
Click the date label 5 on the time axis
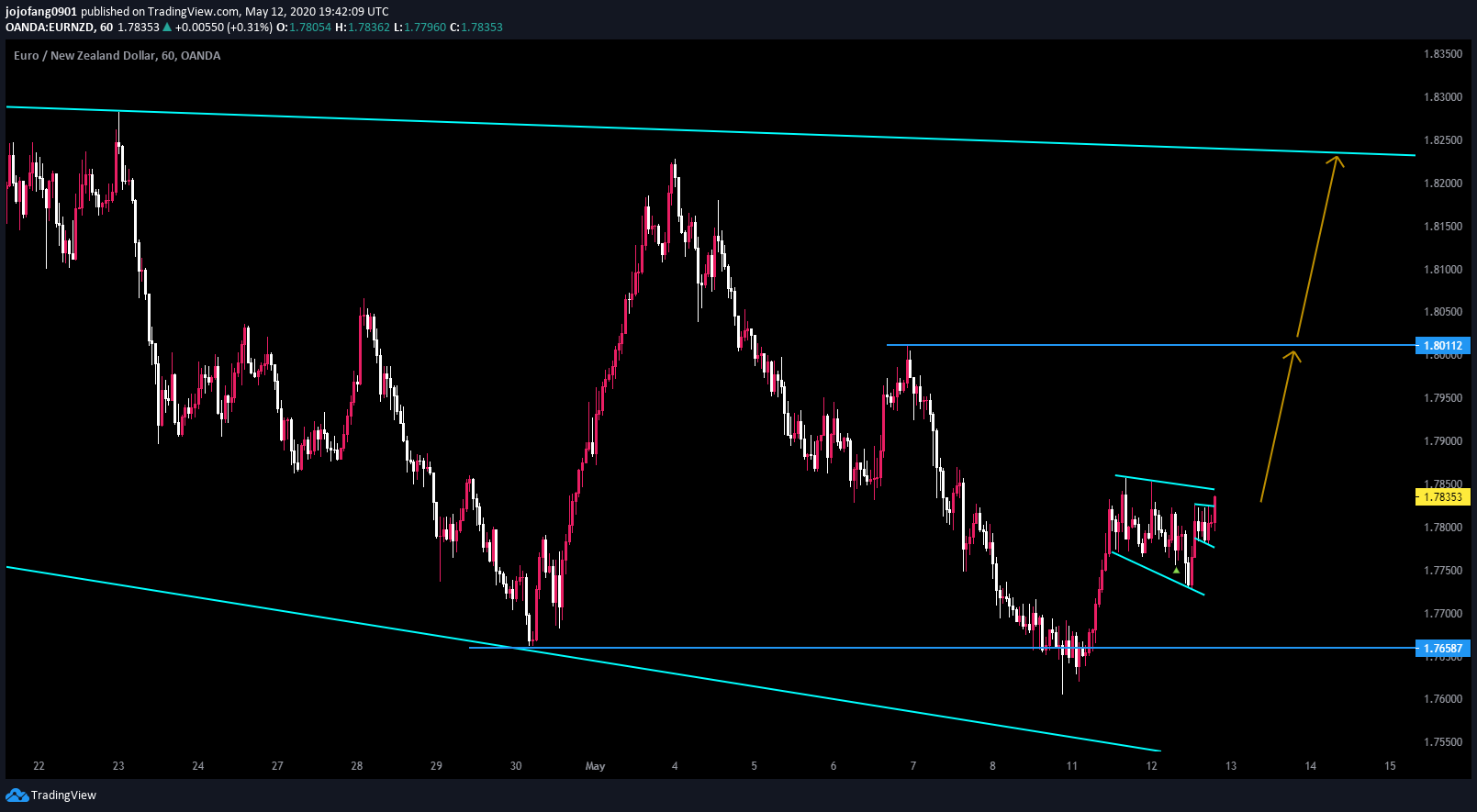coord(755,766)
